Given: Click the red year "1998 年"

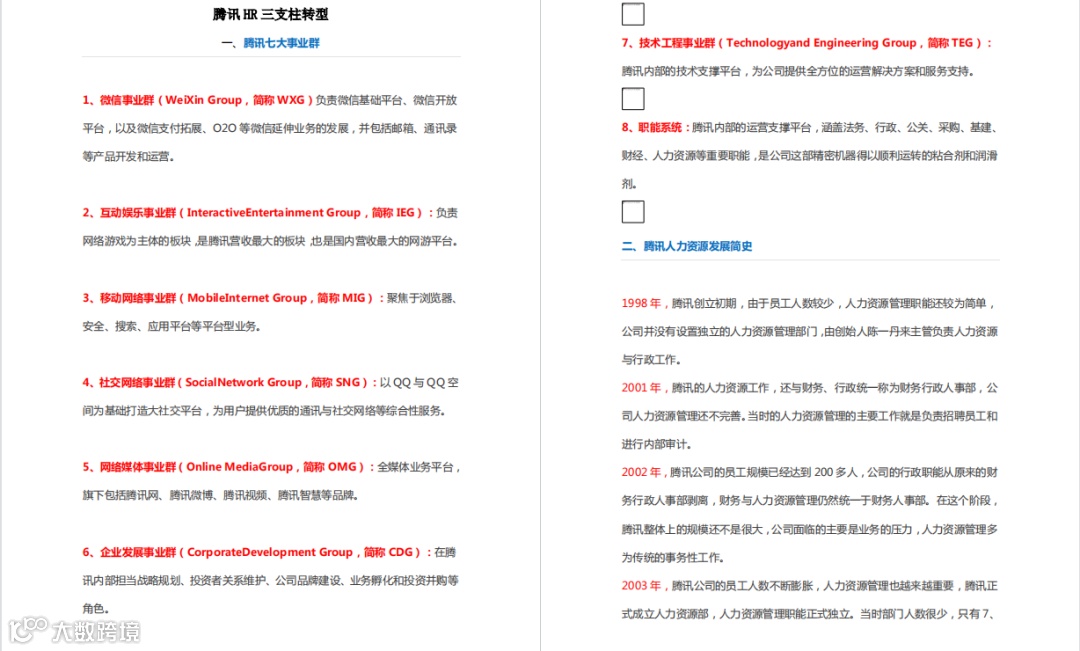Looking at the screenshot, I should click(x=641, y=303).
